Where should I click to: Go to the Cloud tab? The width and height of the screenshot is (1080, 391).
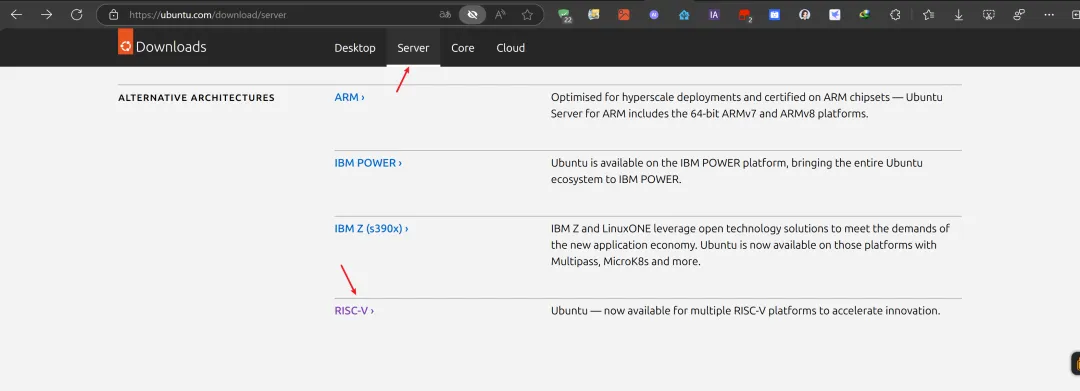pyautogui.click(x=510, y=47)
